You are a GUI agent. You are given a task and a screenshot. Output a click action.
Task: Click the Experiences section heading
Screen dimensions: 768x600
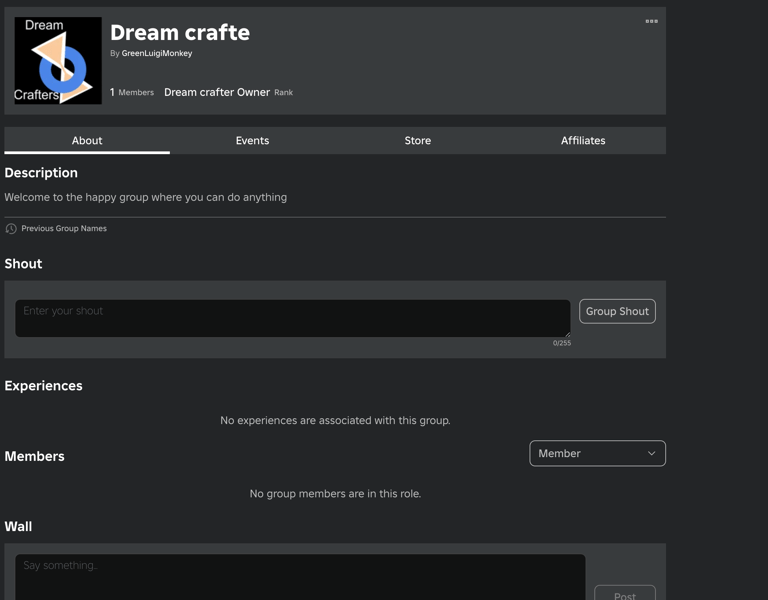43,386
